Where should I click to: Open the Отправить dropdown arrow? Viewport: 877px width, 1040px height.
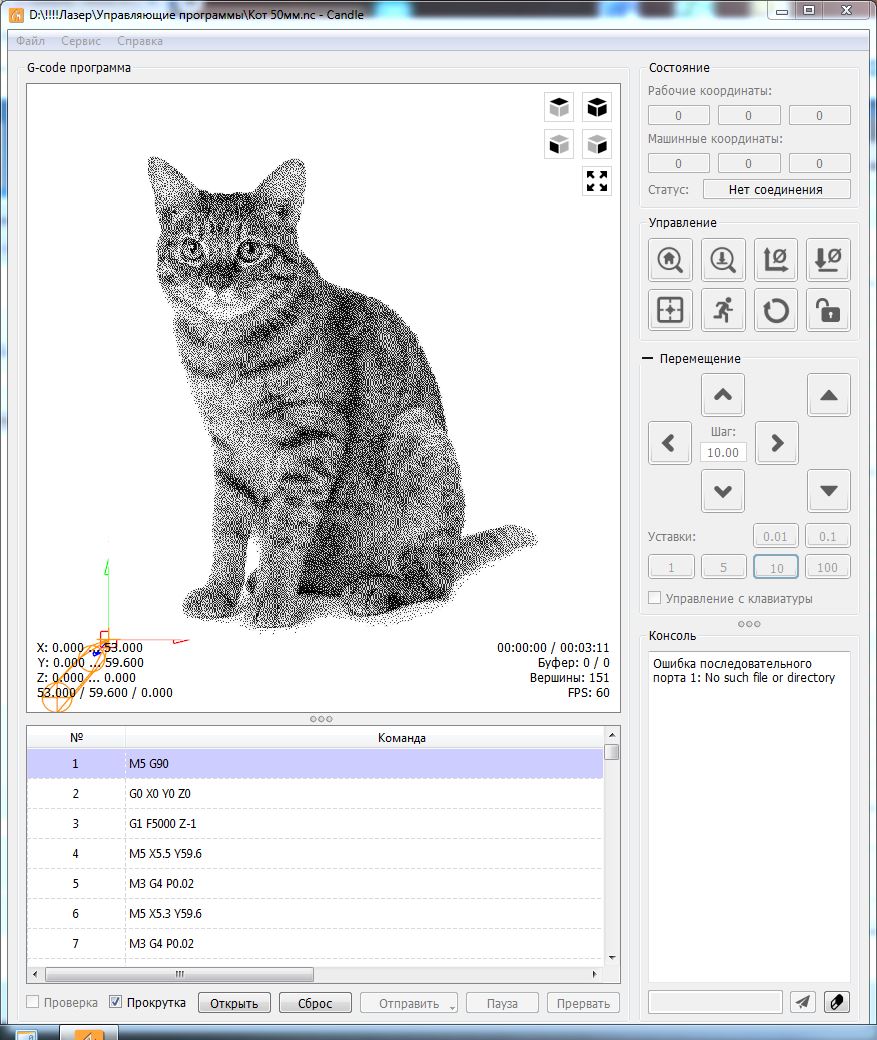tap(452, 1006)
